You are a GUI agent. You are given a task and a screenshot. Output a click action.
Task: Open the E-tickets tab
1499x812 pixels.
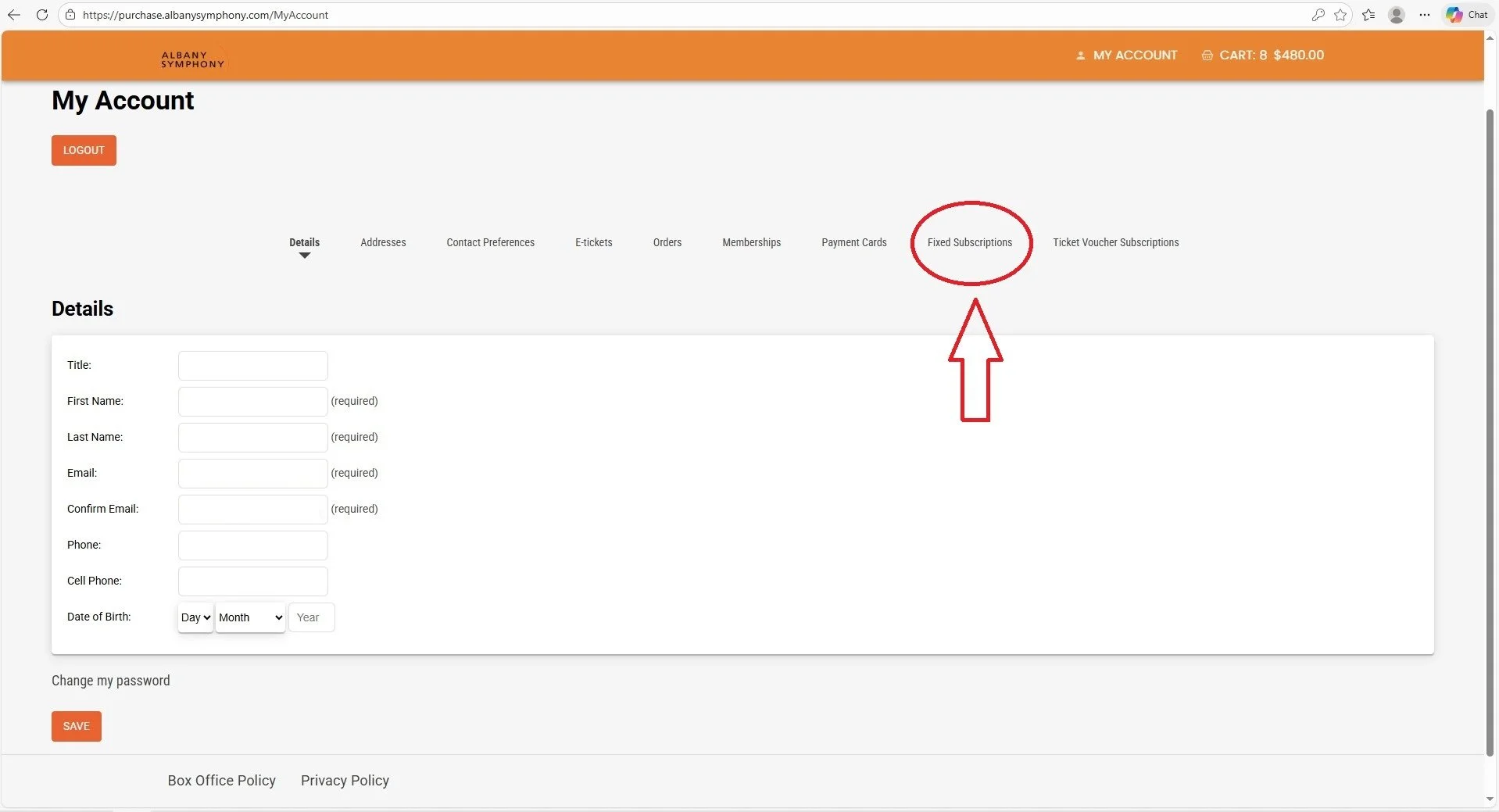click(x=593, y=242)
